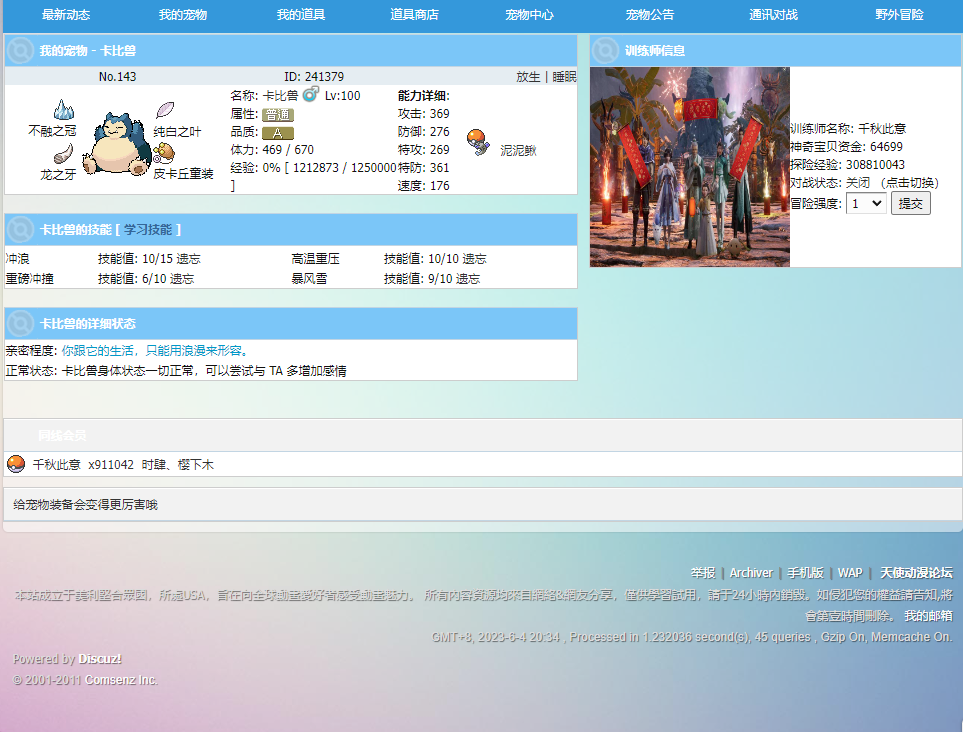Click the 普通 type badge
The image size is (963, 732).
tap(278, 115)
